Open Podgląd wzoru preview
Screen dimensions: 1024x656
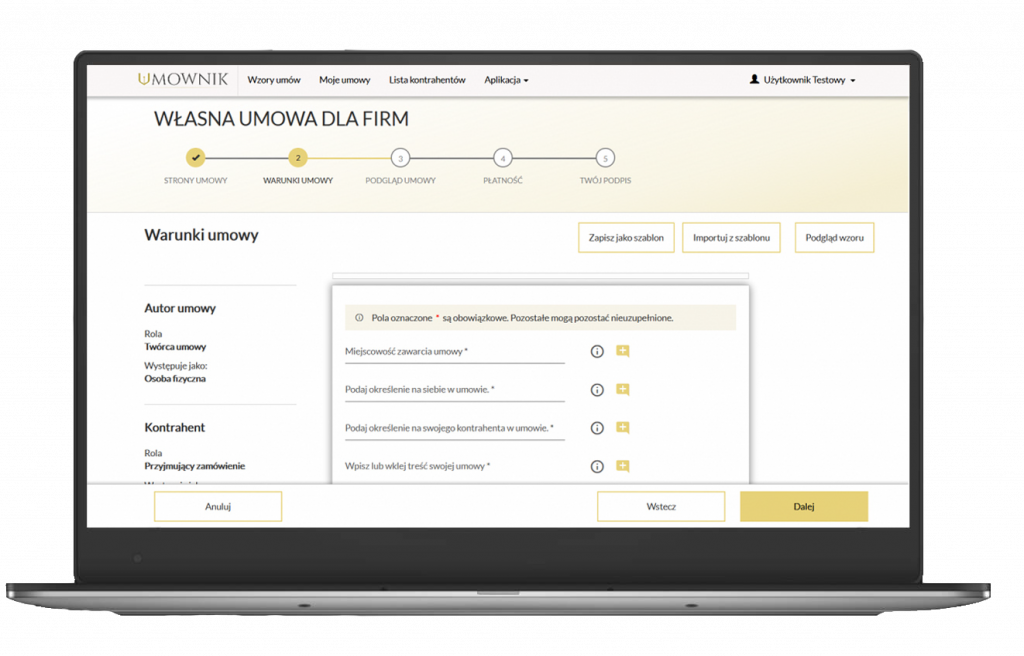[x=835, y=238]
